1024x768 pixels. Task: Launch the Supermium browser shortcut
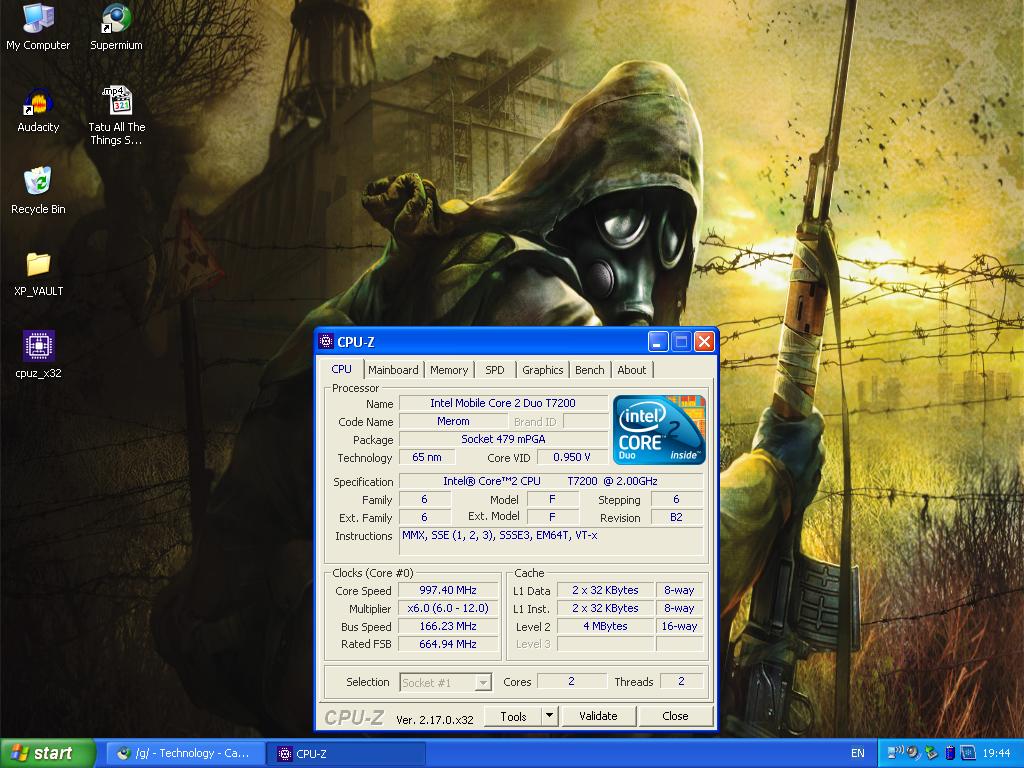coord(116,26)
